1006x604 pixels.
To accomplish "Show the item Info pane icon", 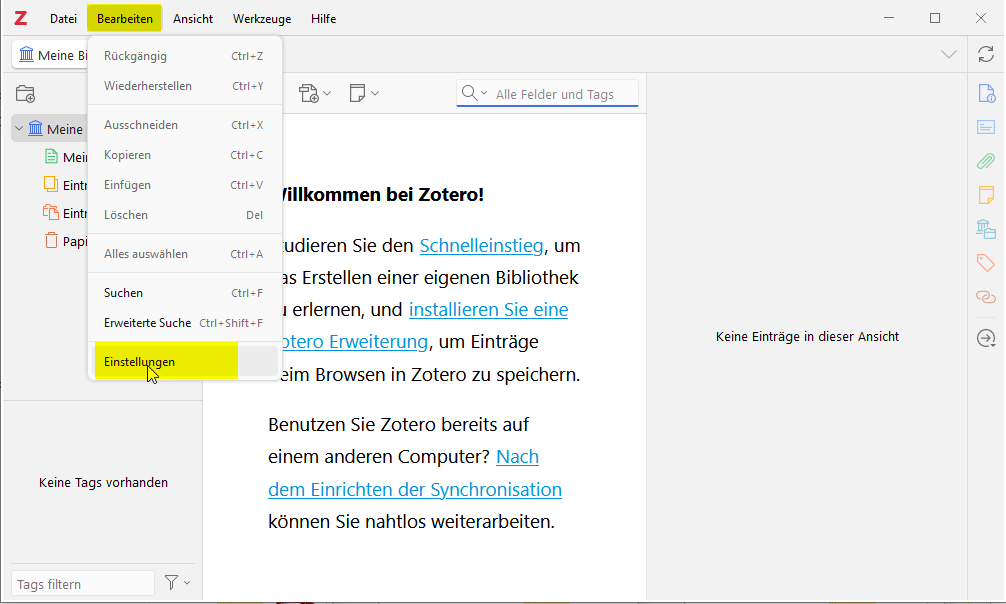I will coord(986,94).
